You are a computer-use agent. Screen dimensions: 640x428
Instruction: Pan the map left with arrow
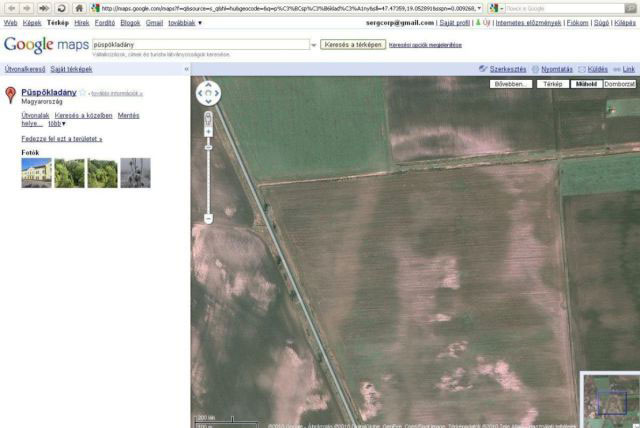200,93
